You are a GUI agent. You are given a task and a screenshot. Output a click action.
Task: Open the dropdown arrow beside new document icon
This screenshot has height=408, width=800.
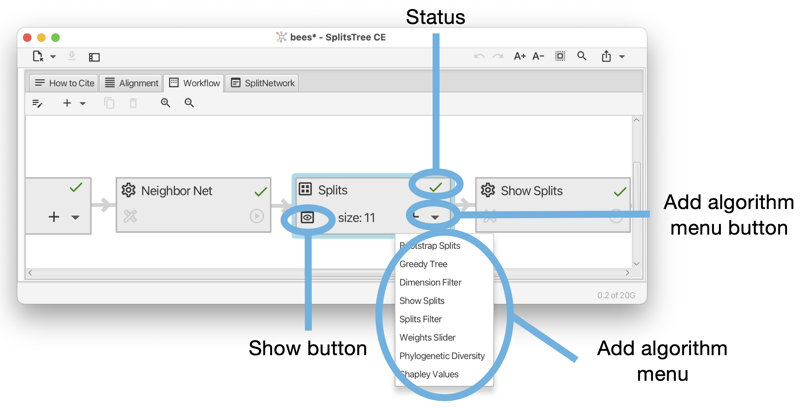[x=53, y=57]
